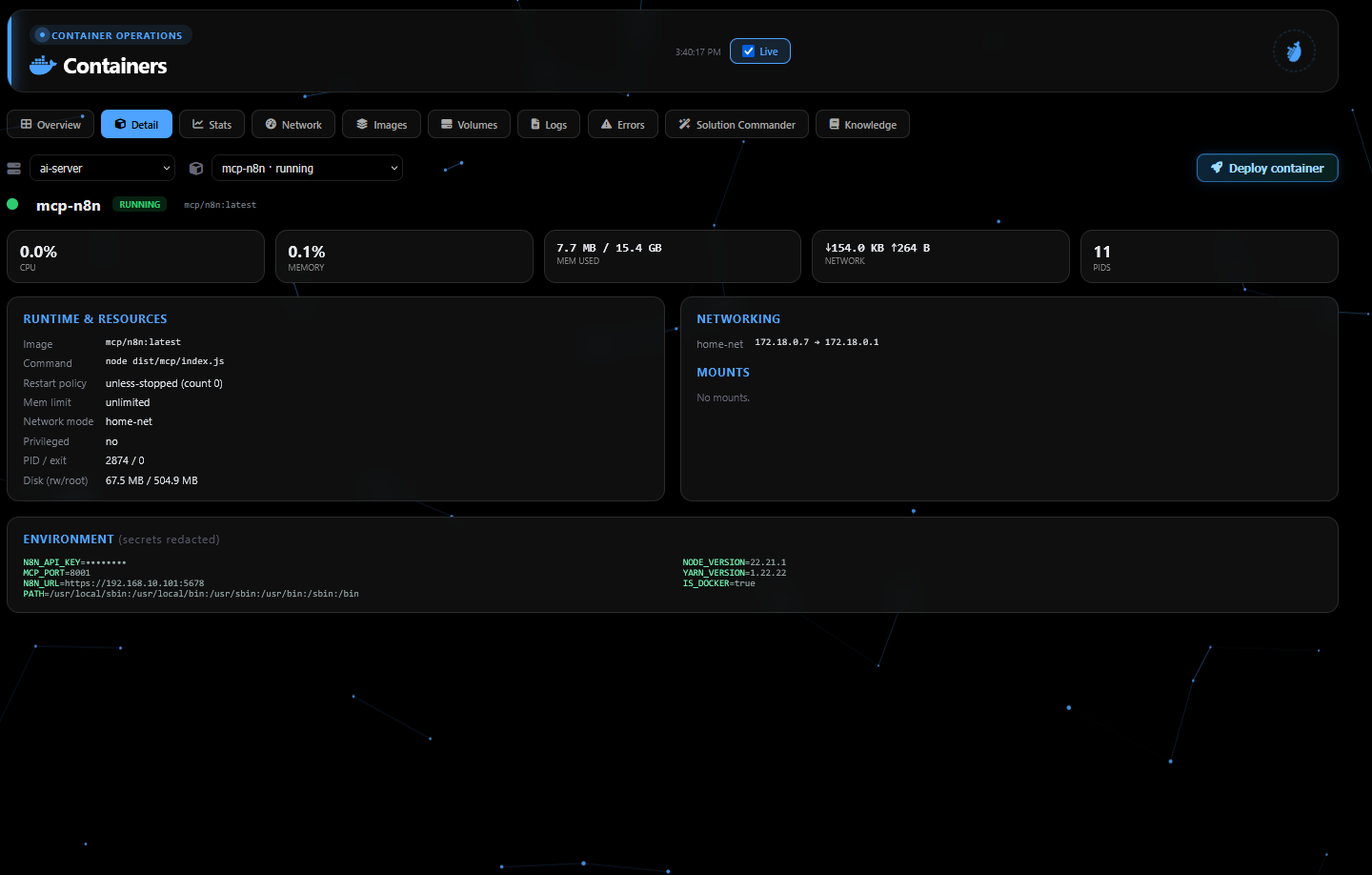Click the MOUNTS heading
1372x875 pixels.
723,373
